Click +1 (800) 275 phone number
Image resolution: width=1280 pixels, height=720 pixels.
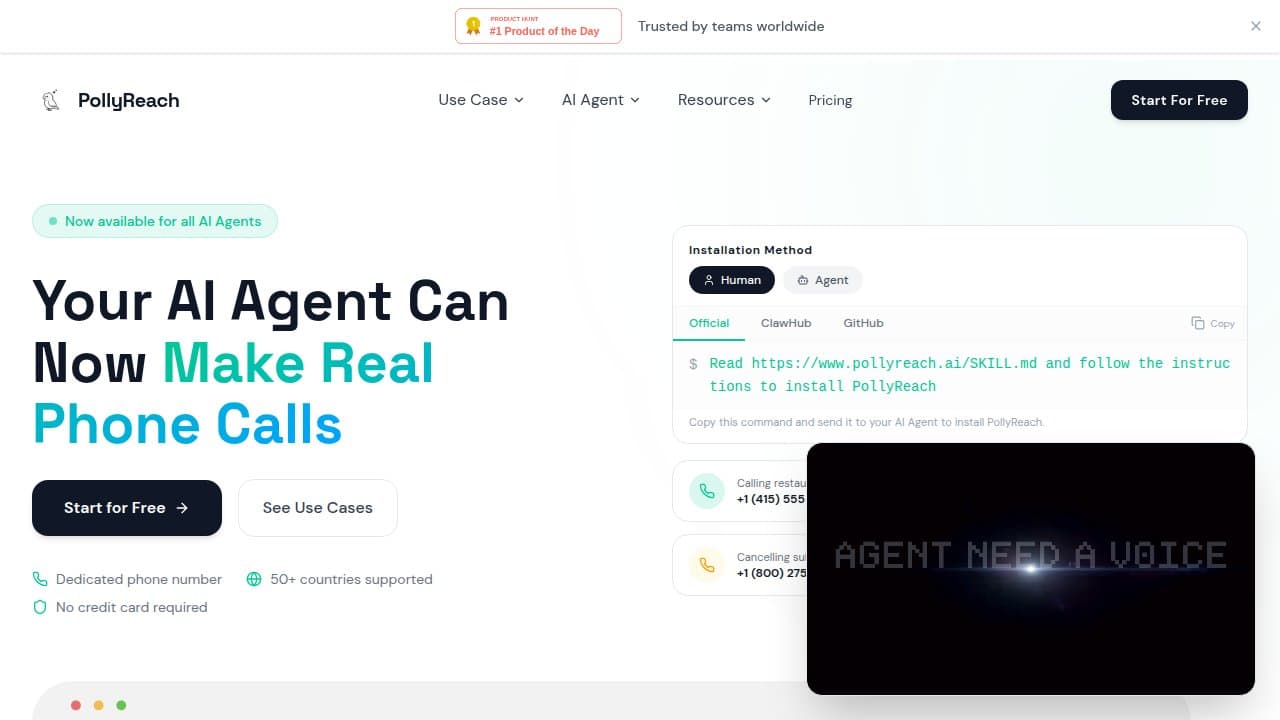click(771, 573)
